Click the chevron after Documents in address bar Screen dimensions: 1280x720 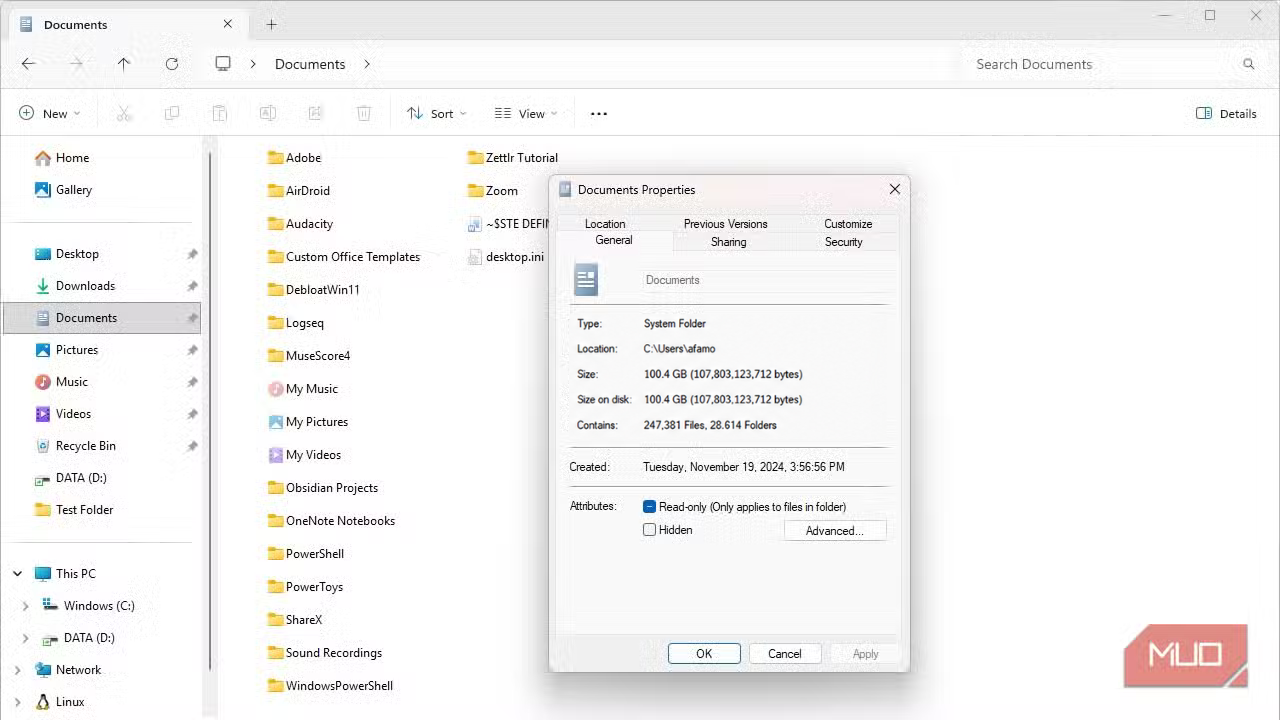point(367,64)
